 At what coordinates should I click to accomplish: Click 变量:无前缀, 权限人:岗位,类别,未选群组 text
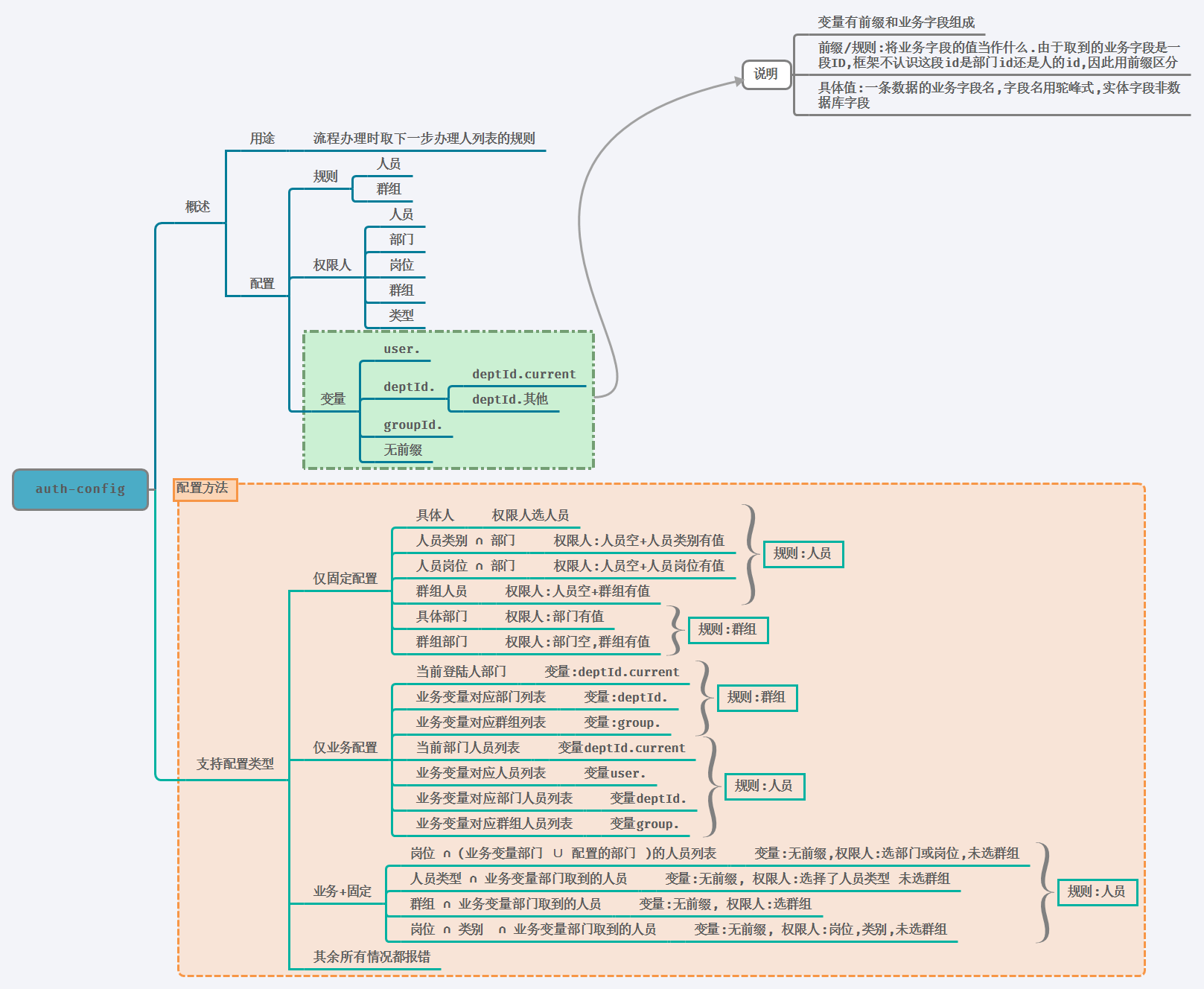click(821, 929)
